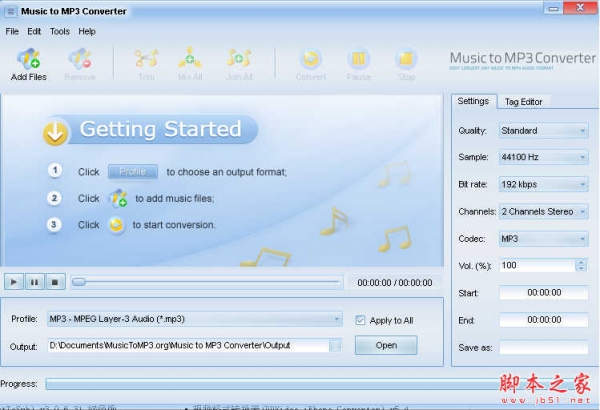
Task: Click the playback seek slider
Action: [x=200, y=282]
